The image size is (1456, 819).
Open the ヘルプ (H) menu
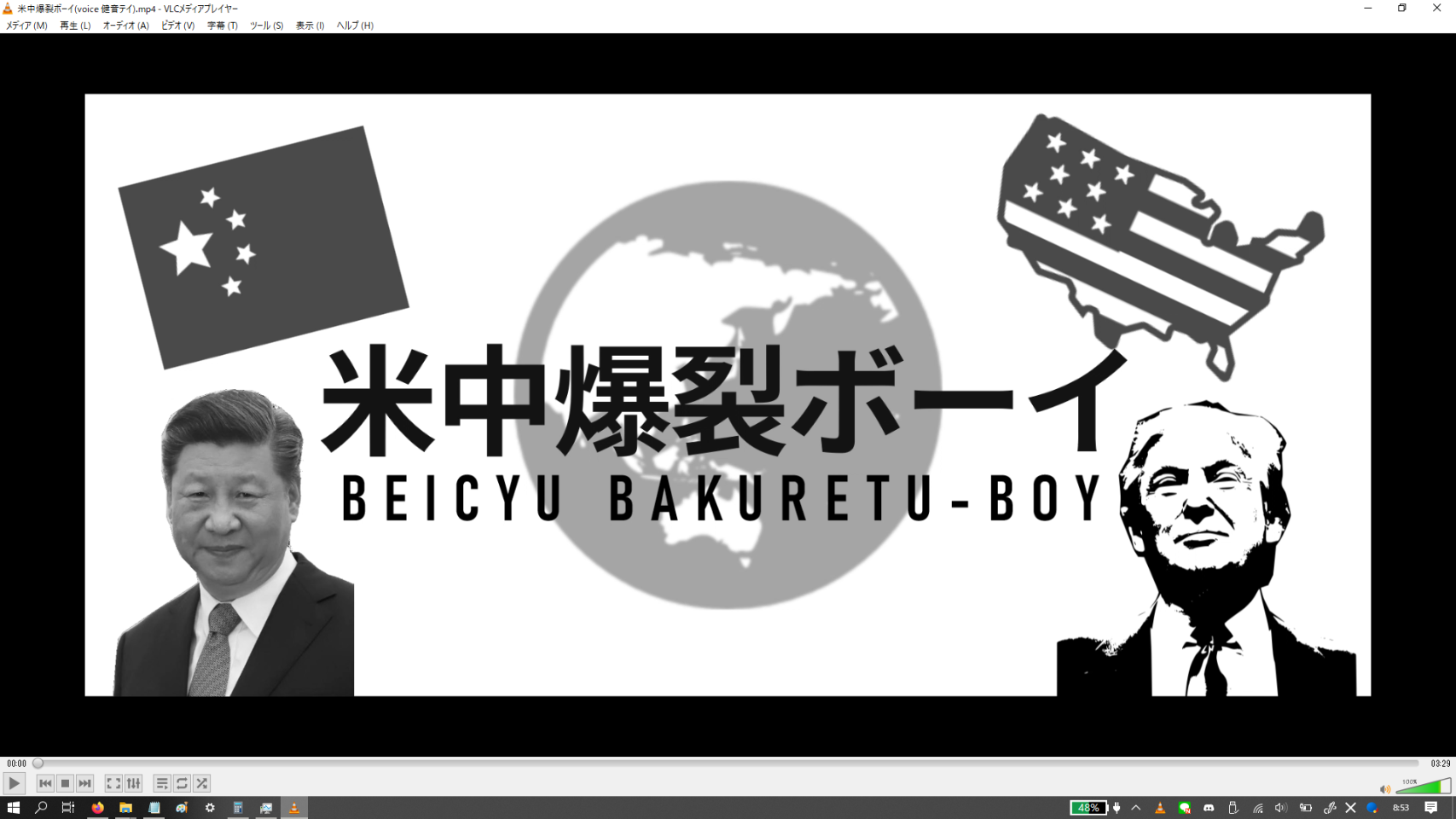(355, 26)
